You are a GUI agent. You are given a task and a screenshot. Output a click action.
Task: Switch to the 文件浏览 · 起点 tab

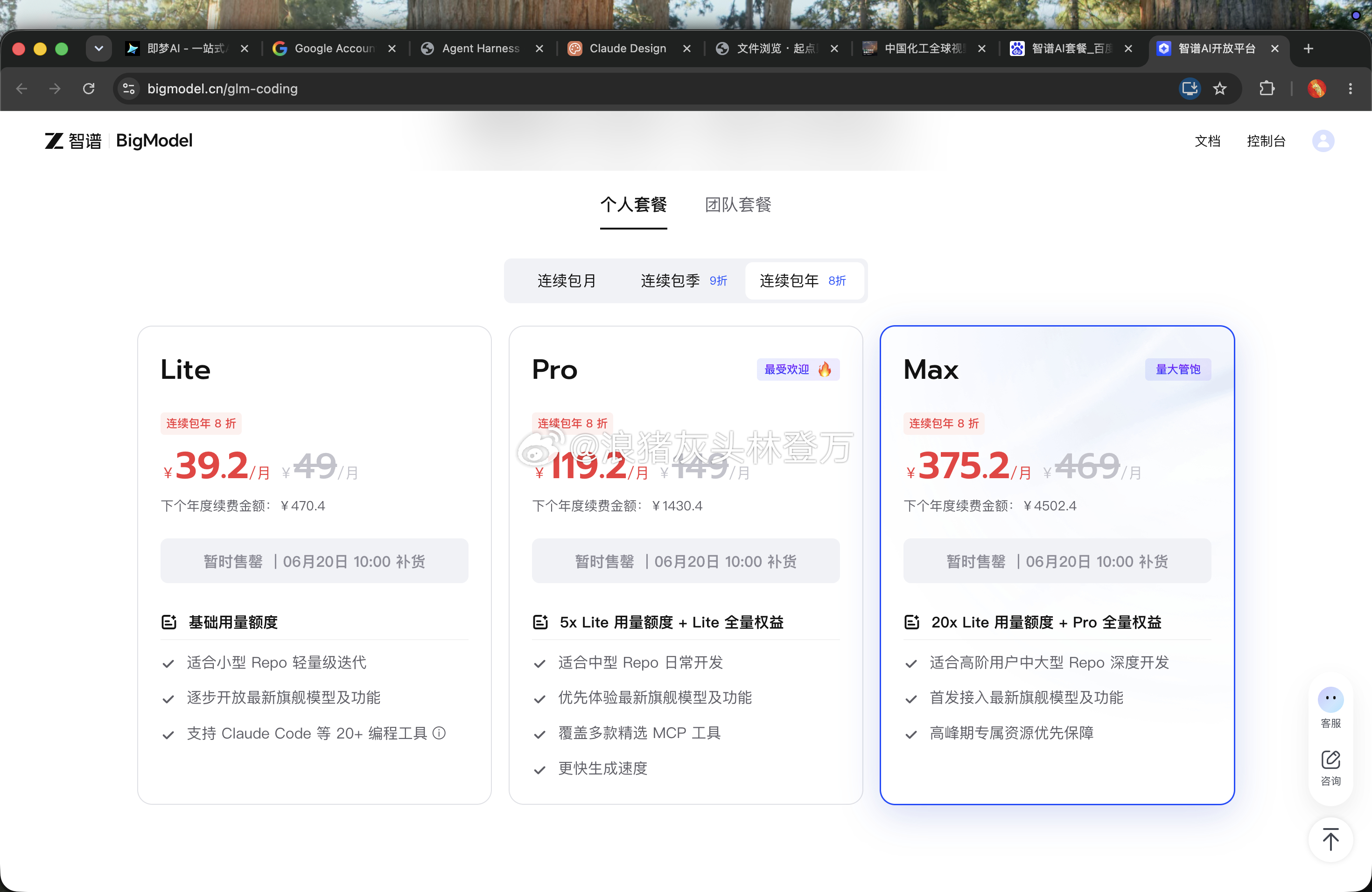(x=776, y=49)
